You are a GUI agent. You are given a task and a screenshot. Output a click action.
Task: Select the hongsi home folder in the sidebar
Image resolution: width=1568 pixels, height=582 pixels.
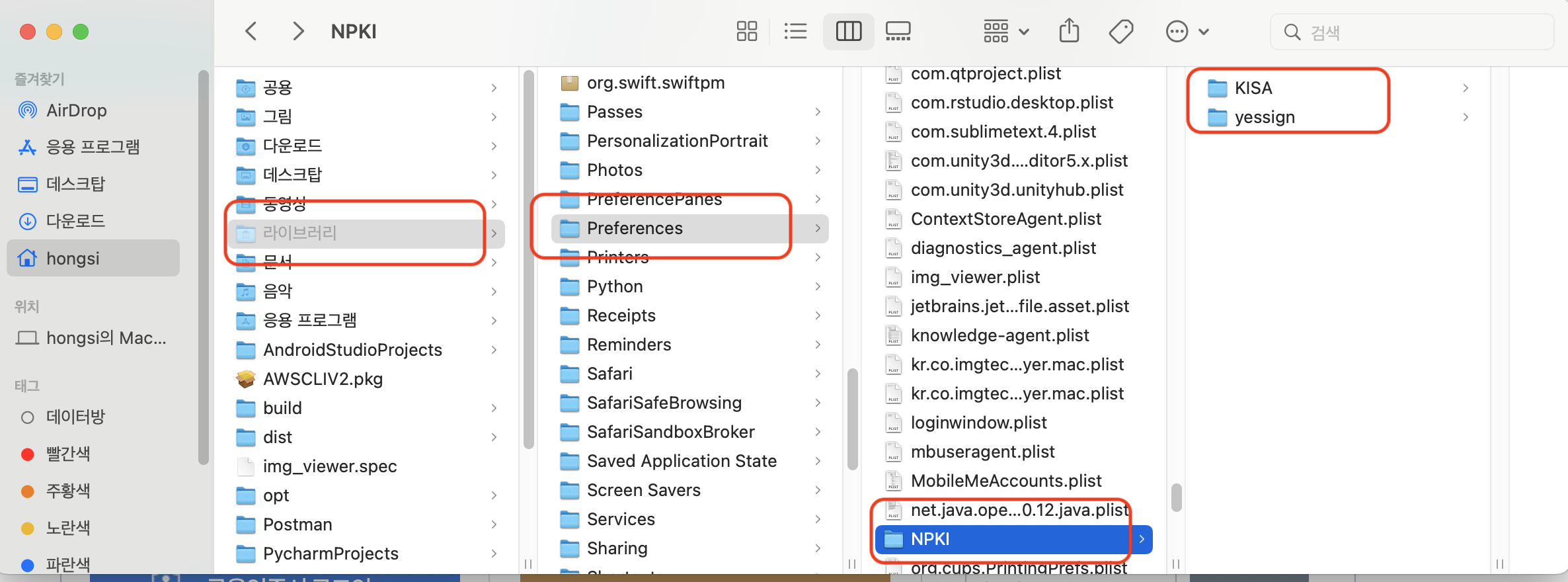pos(93,258)
